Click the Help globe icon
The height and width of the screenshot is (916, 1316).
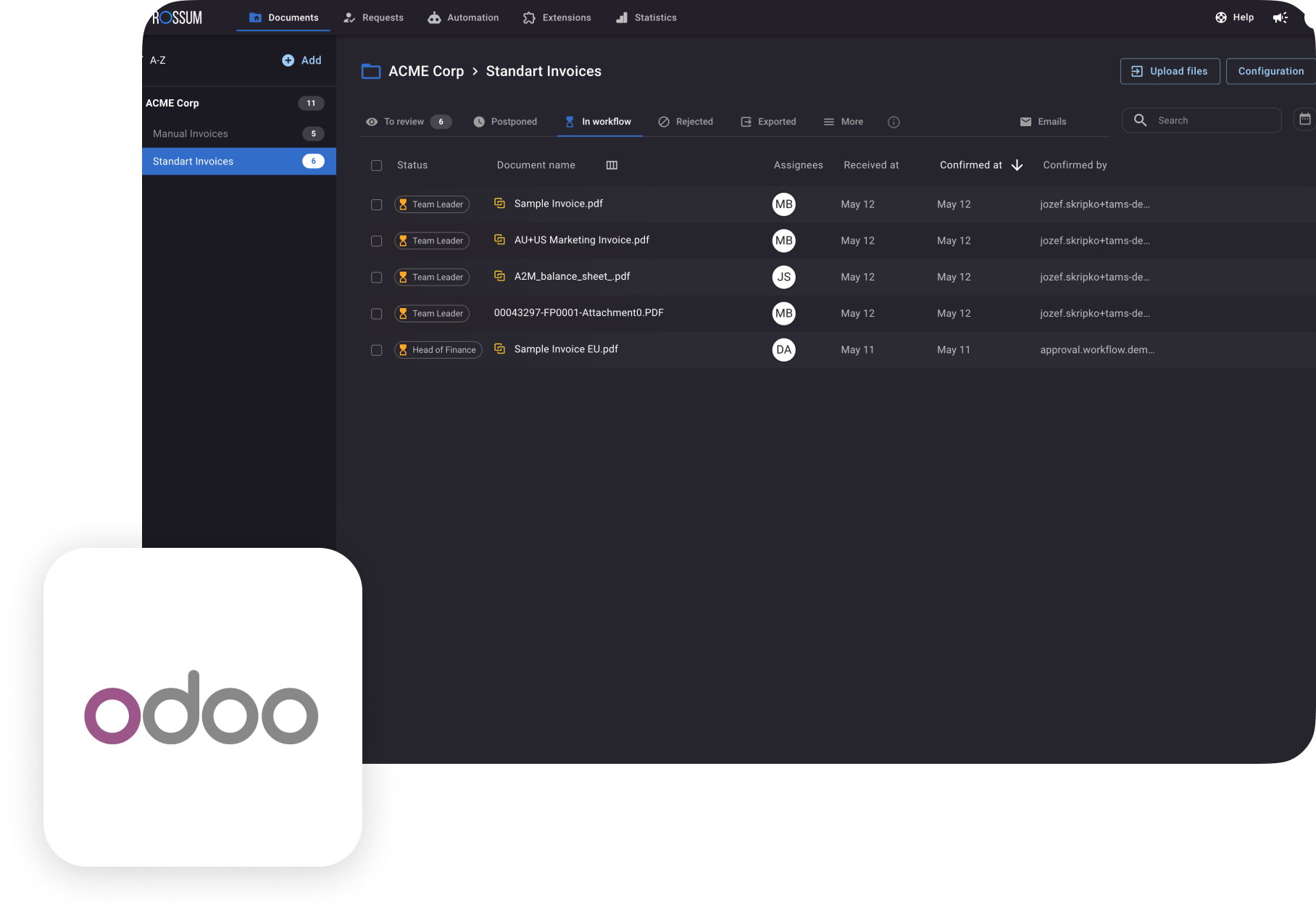click(x=1220, y=17)
